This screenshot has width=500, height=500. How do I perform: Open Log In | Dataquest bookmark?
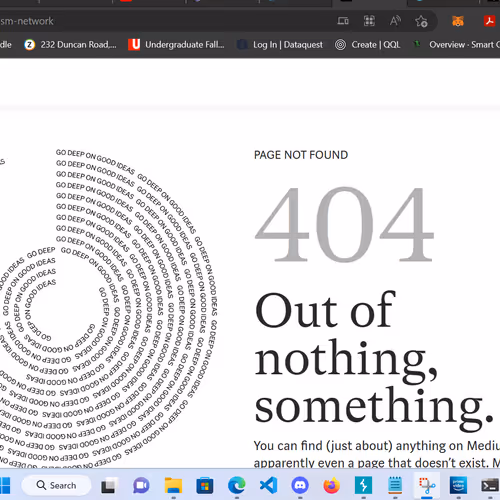pos(280,45)
